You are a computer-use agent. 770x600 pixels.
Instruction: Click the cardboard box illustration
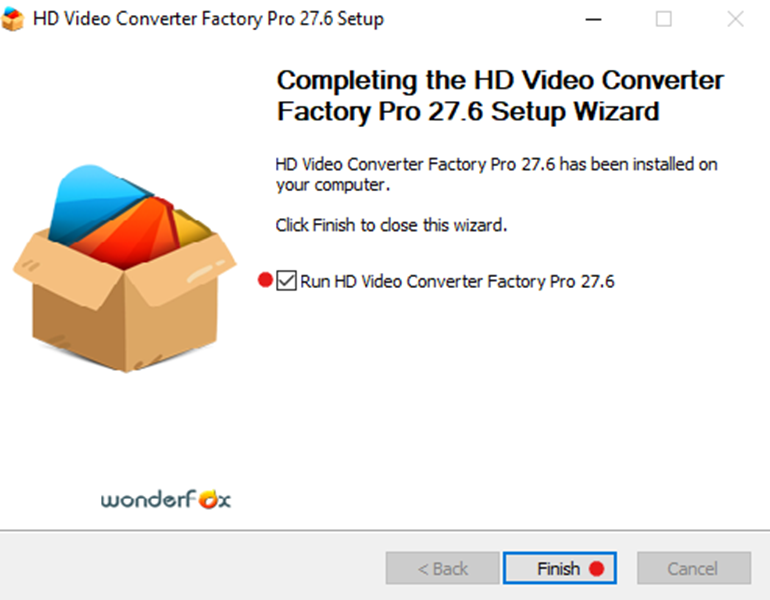(125, 268)
